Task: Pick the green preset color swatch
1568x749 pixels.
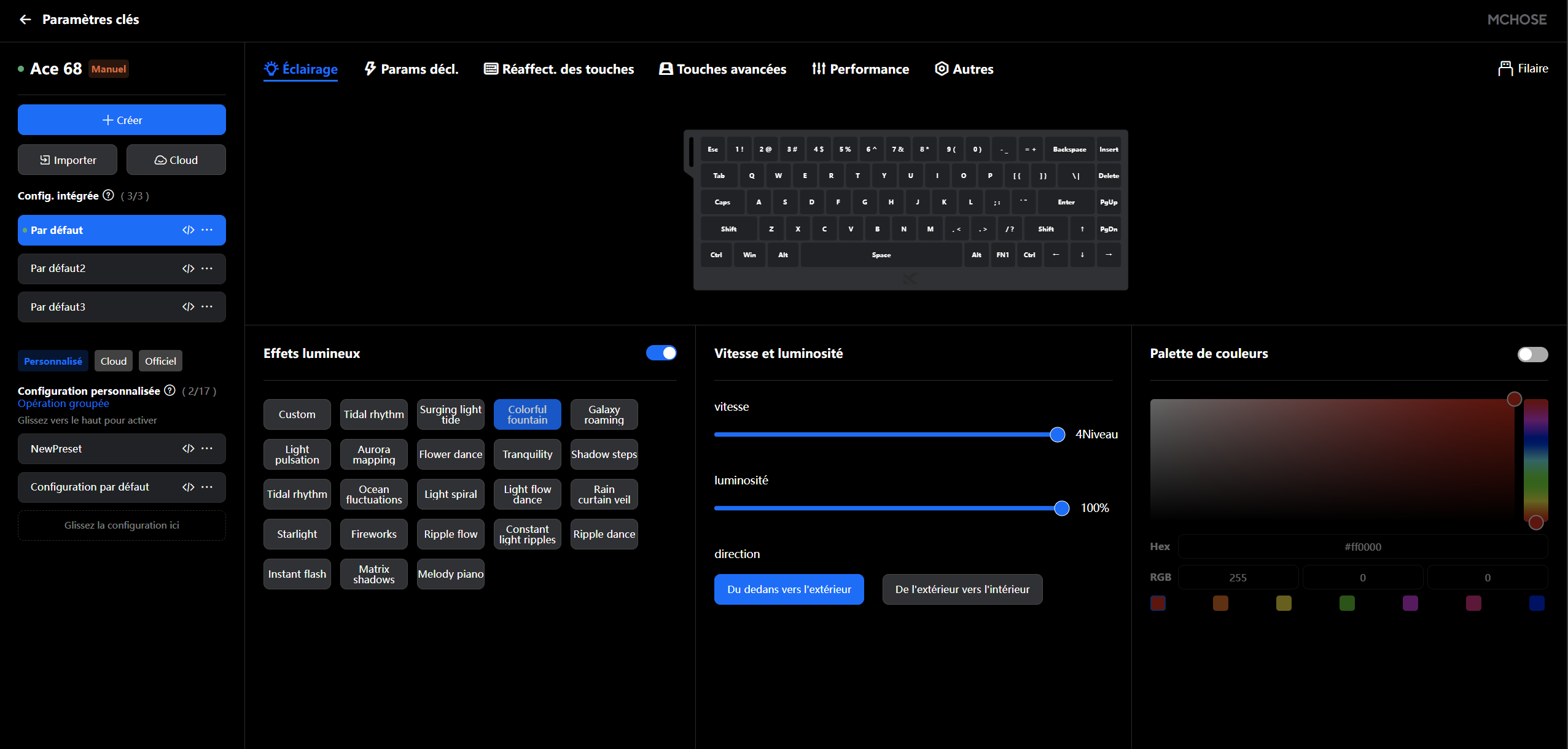Action: coord(1347,603)
